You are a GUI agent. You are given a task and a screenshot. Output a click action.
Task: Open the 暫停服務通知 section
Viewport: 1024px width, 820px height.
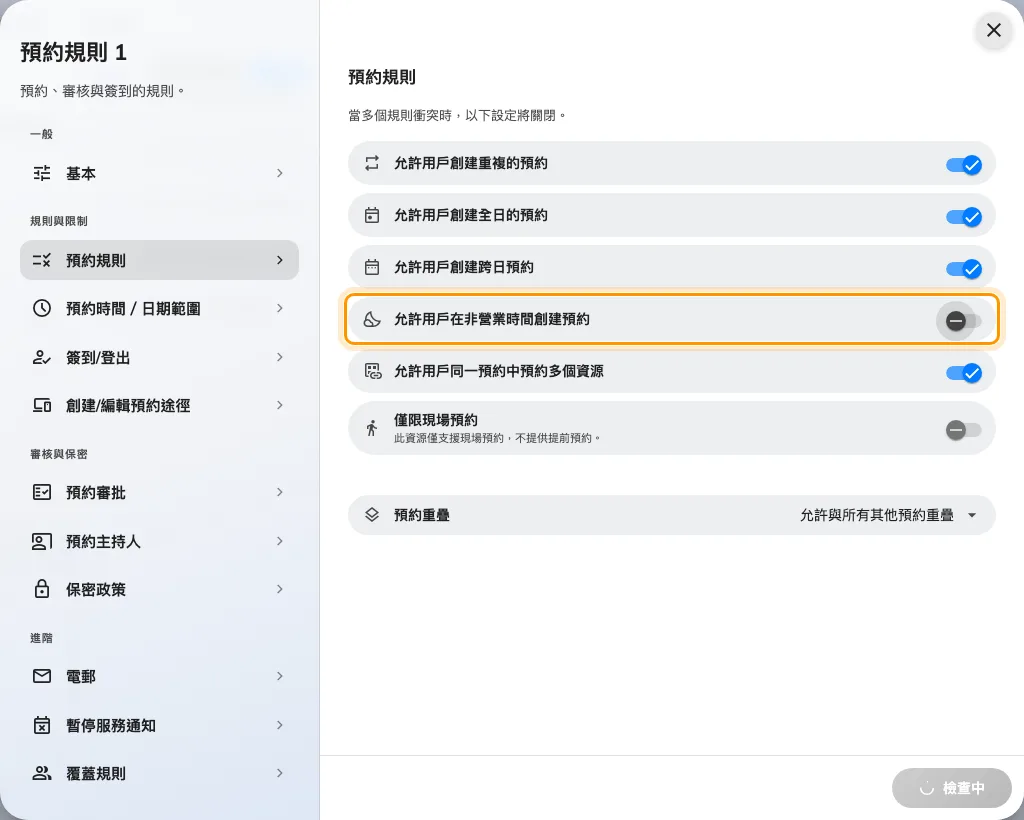[159, 725]
